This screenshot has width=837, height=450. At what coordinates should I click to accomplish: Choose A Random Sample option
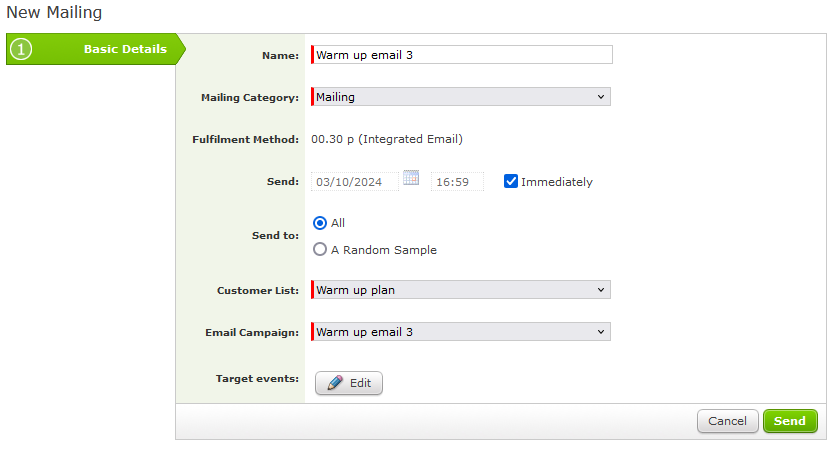(x=320, y=250)
